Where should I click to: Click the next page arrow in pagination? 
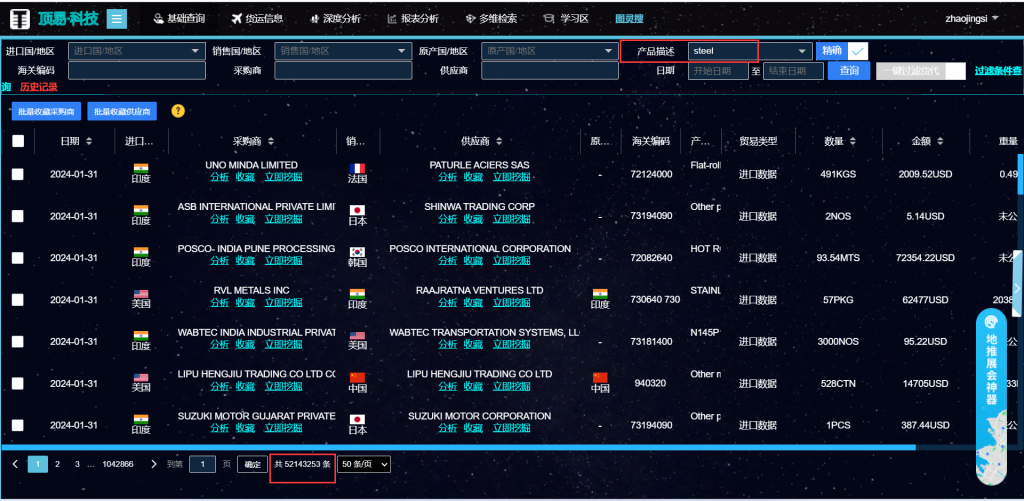click(153, 464)
